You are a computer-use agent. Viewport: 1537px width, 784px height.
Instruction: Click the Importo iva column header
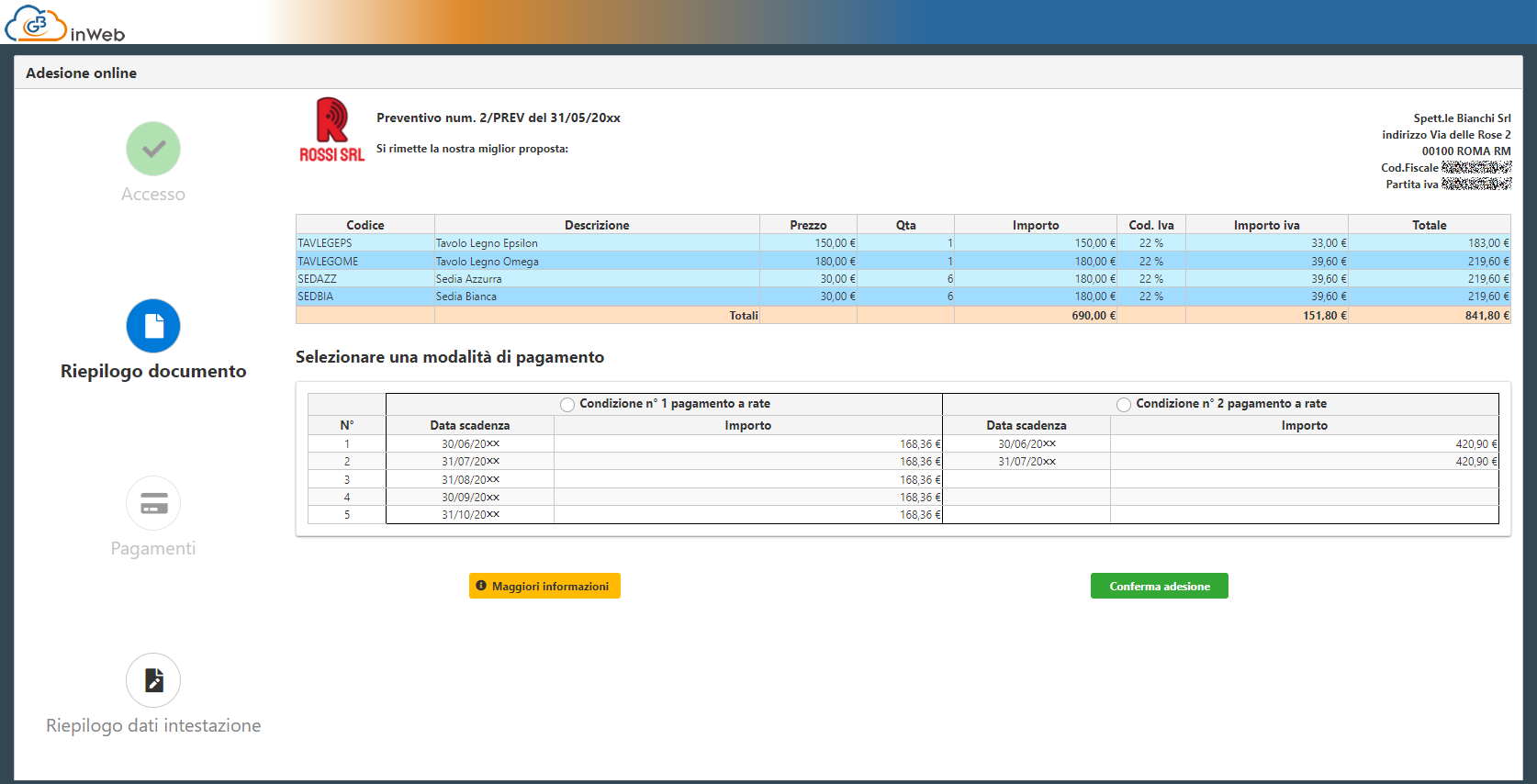tap(1267, 225)
